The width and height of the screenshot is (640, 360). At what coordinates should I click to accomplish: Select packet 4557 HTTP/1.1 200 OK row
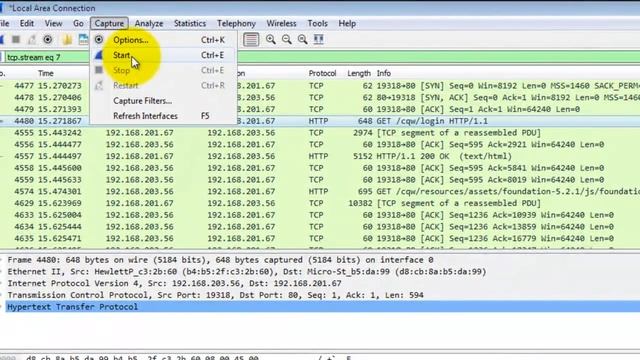pos(320,156)
